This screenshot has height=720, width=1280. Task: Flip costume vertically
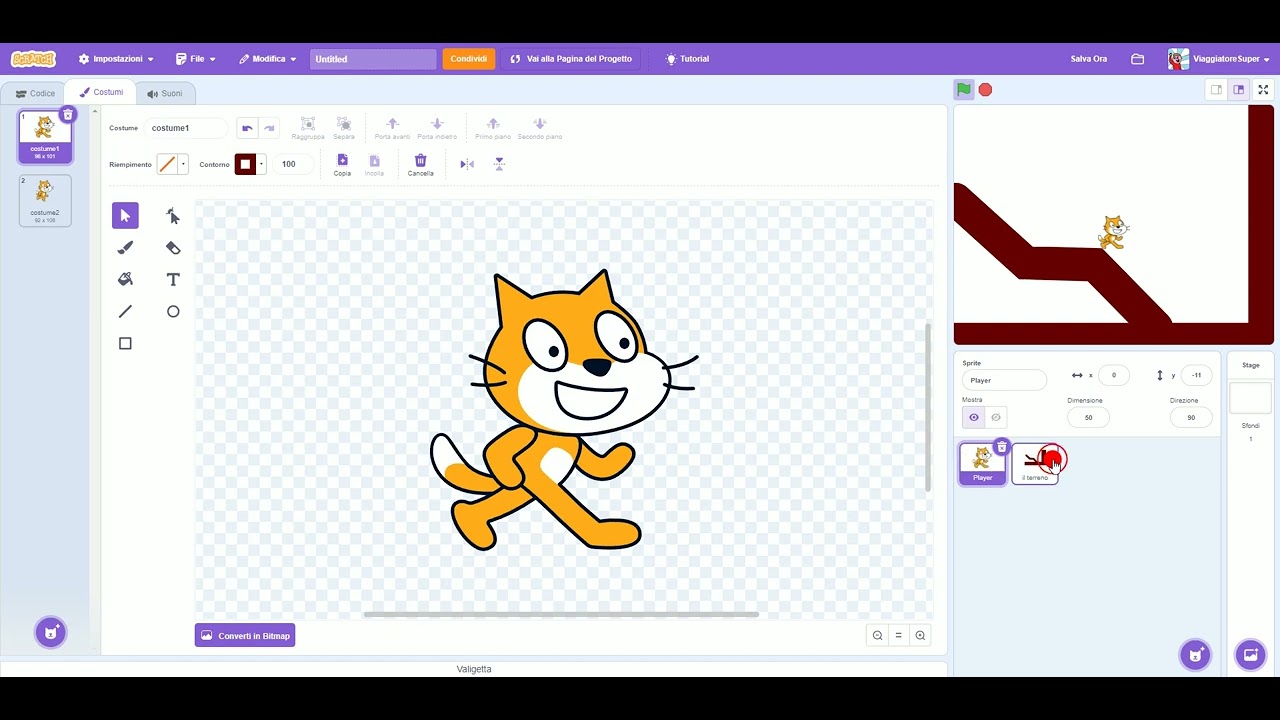499,164
